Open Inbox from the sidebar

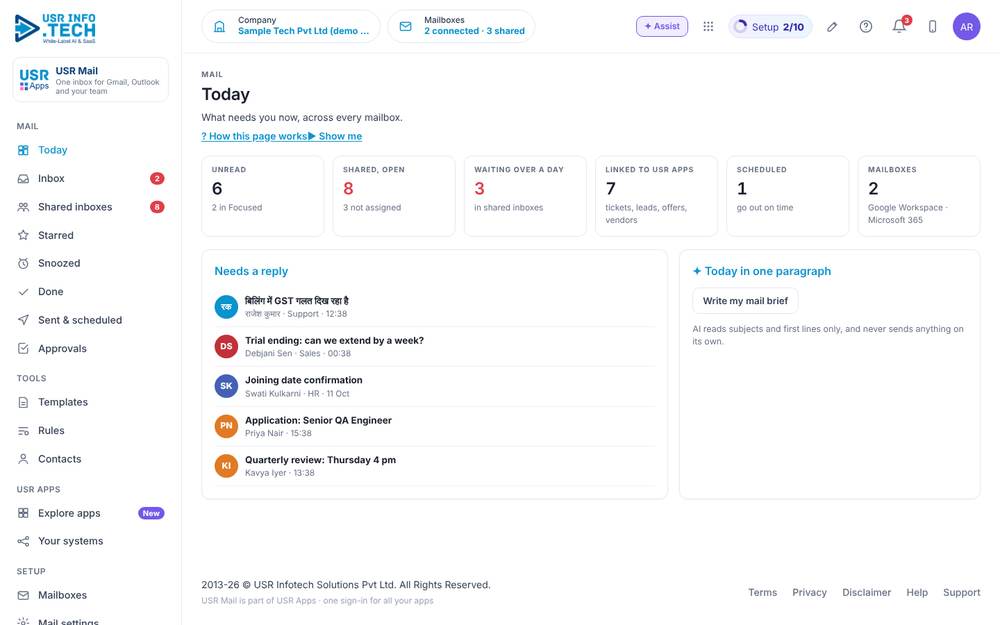[91, 179]
